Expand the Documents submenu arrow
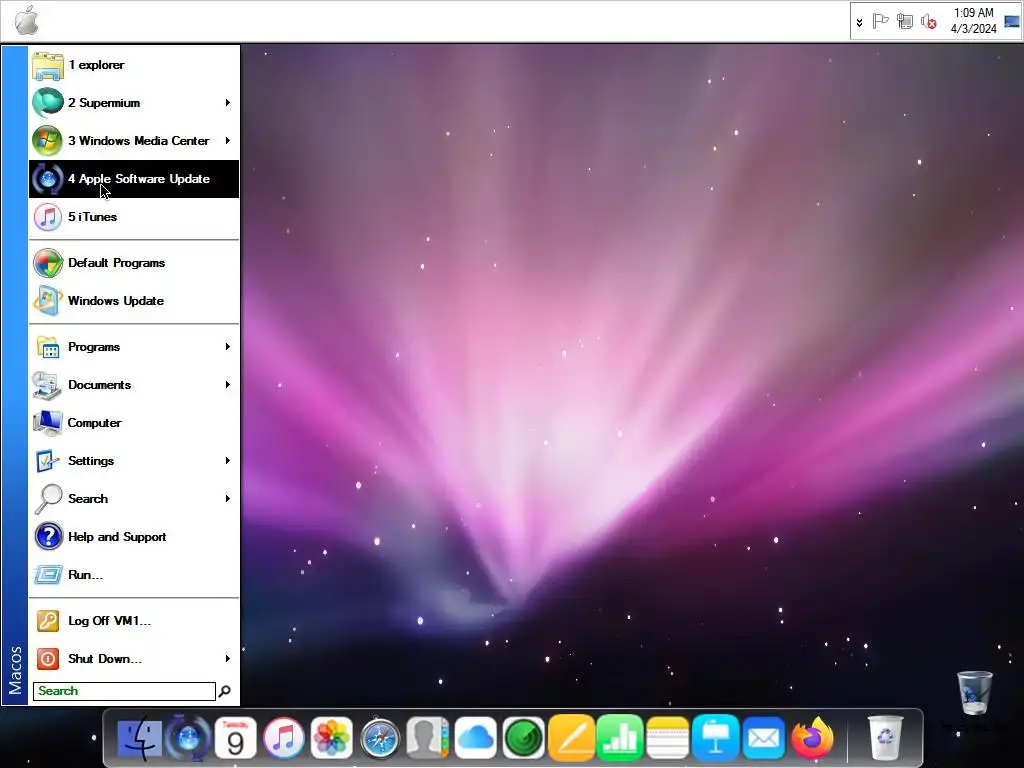This screenshot has height=768, width=1024. (x=227, y=385)
